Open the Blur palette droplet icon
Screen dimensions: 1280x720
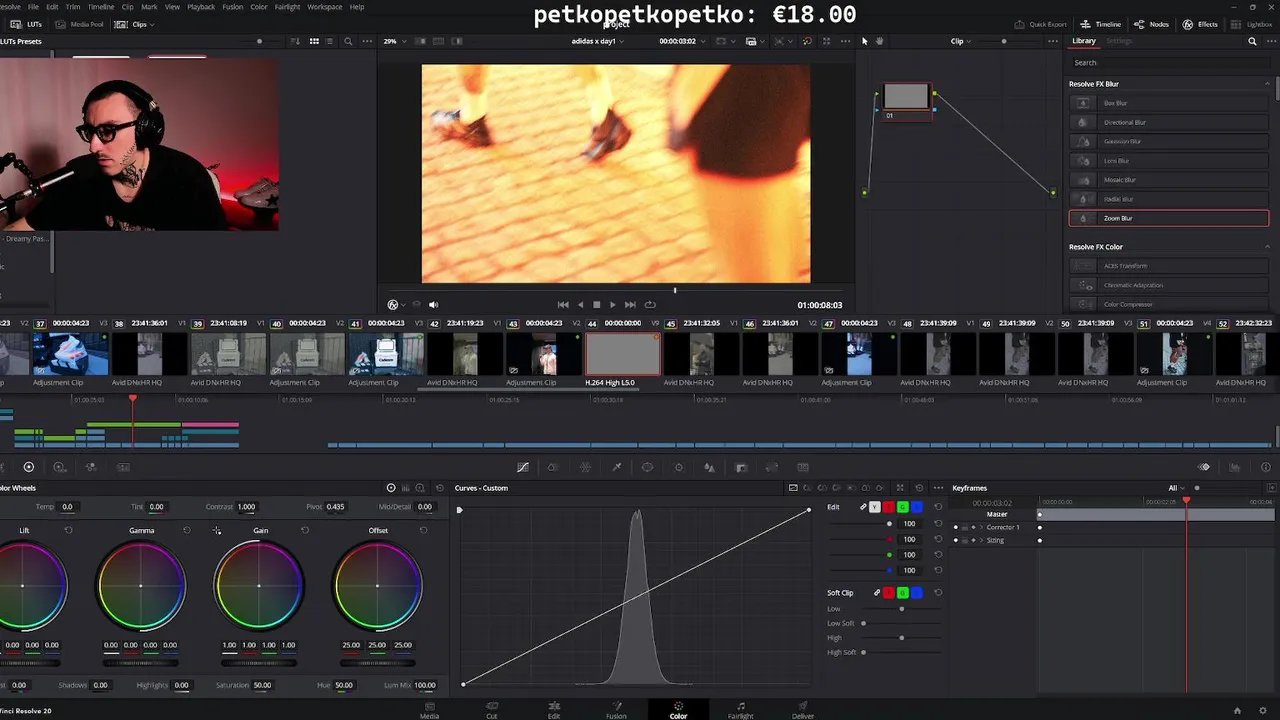coord(709,467)
